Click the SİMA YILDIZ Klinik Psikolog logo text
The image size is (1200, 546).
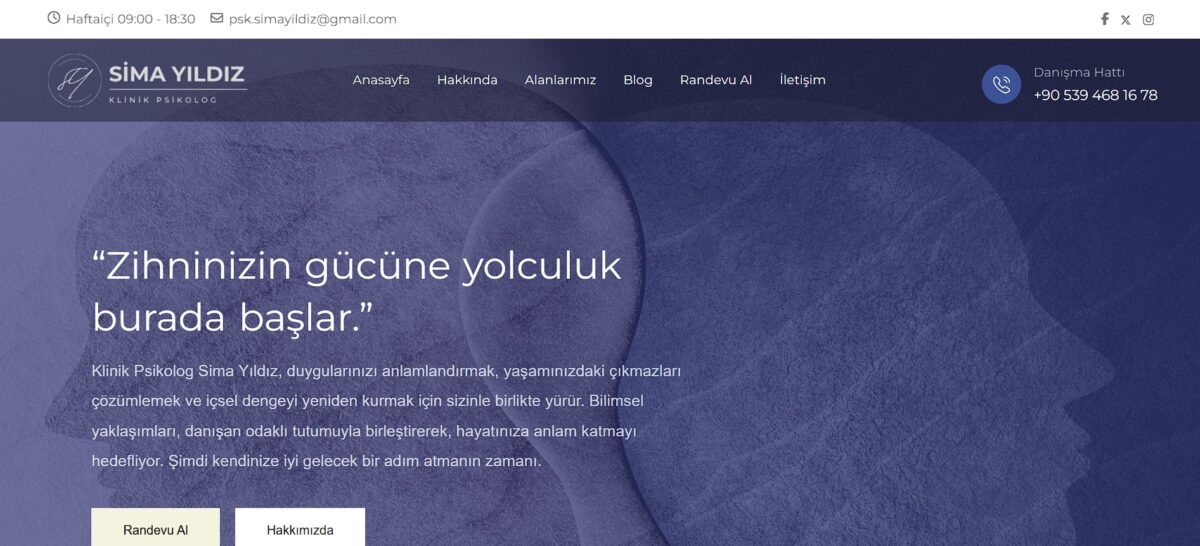point(177,81)
